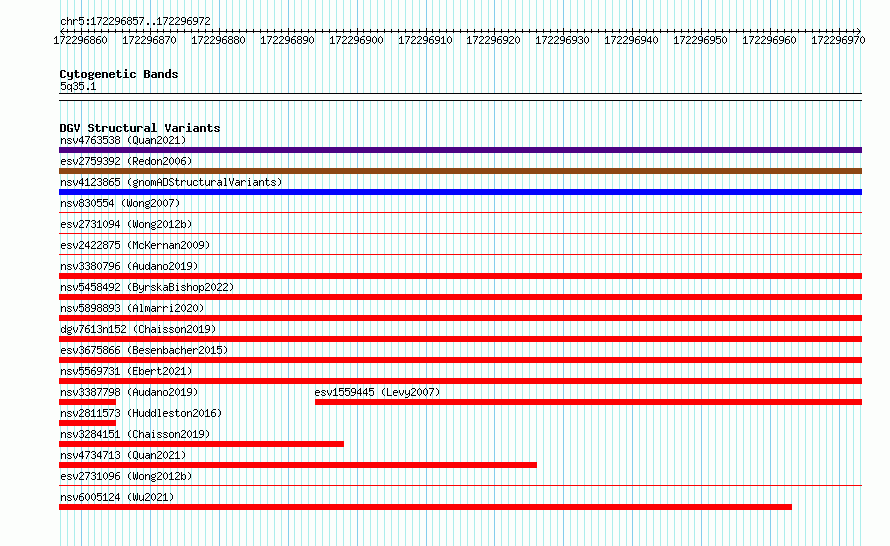Select the short red bar under nsv3387798
The image size is (890, 546).
(x=87, y=402)
